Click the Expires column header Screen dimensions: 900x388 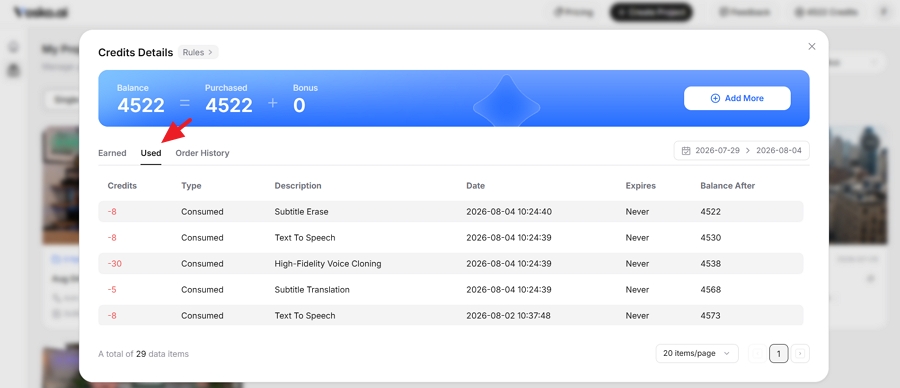tap(641, 186)
